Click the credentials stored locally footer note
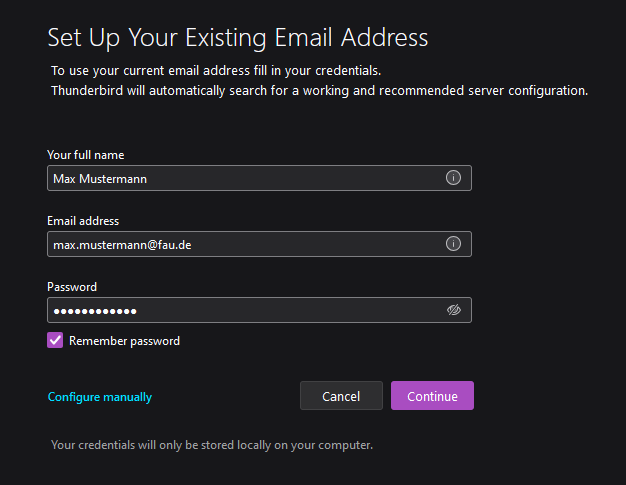This screenshot has width=626, height=485. point(212,445)
